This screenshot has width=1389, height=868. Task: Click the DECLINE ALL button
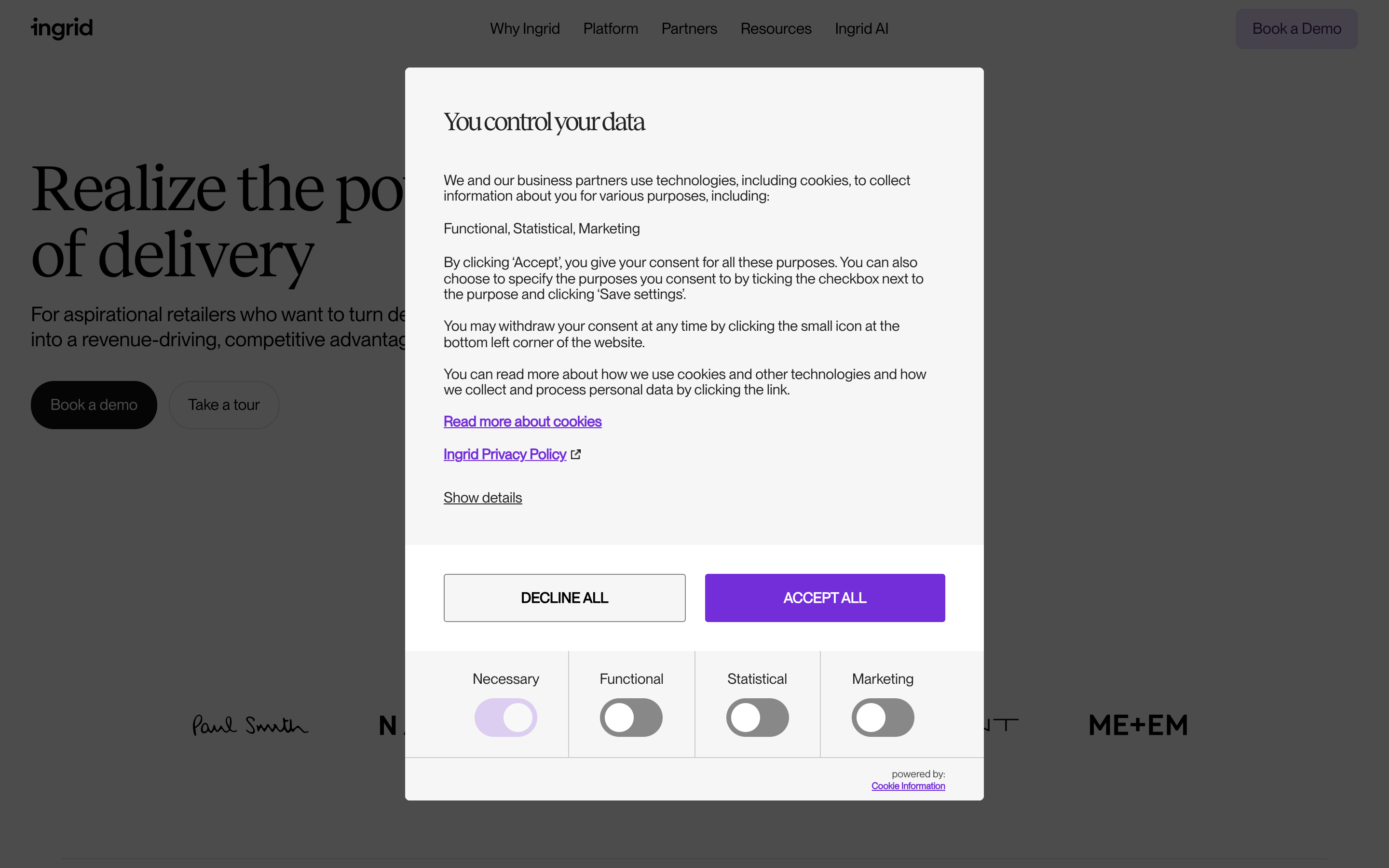pos(564,597)
